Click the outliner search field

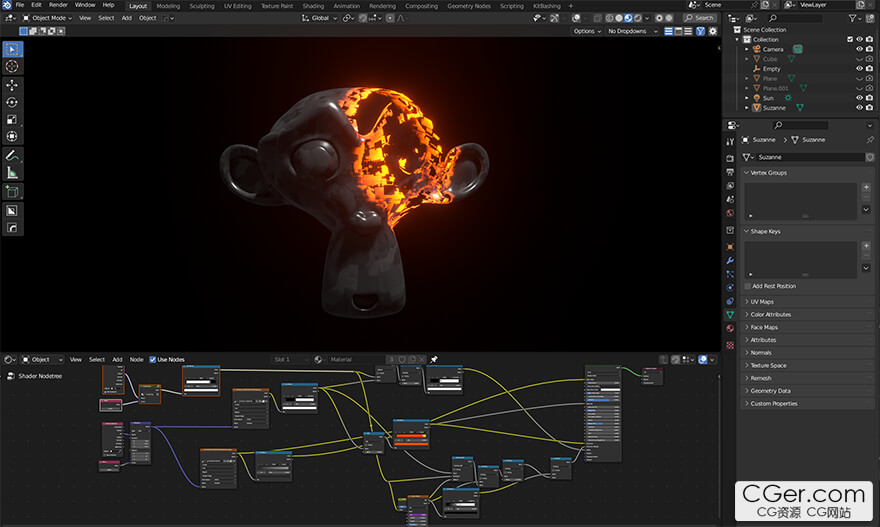795,18
